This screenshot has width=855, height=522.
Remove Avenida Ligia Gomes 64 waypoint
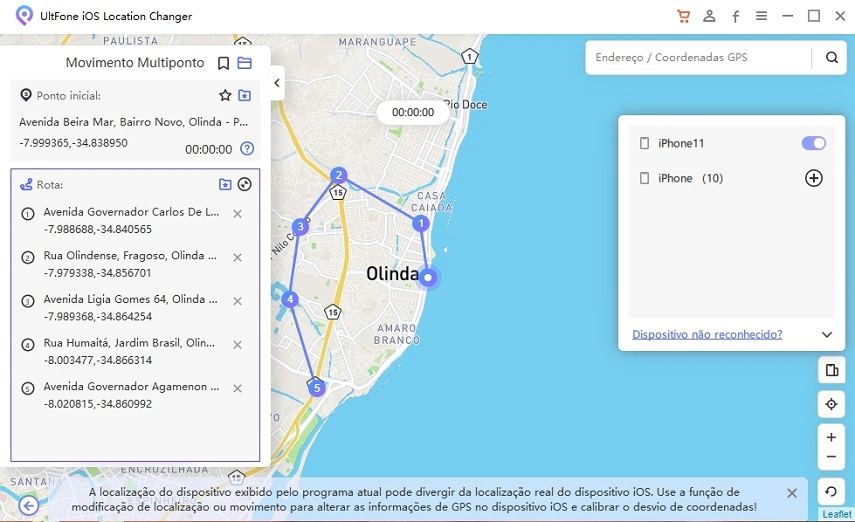point(237,301)
